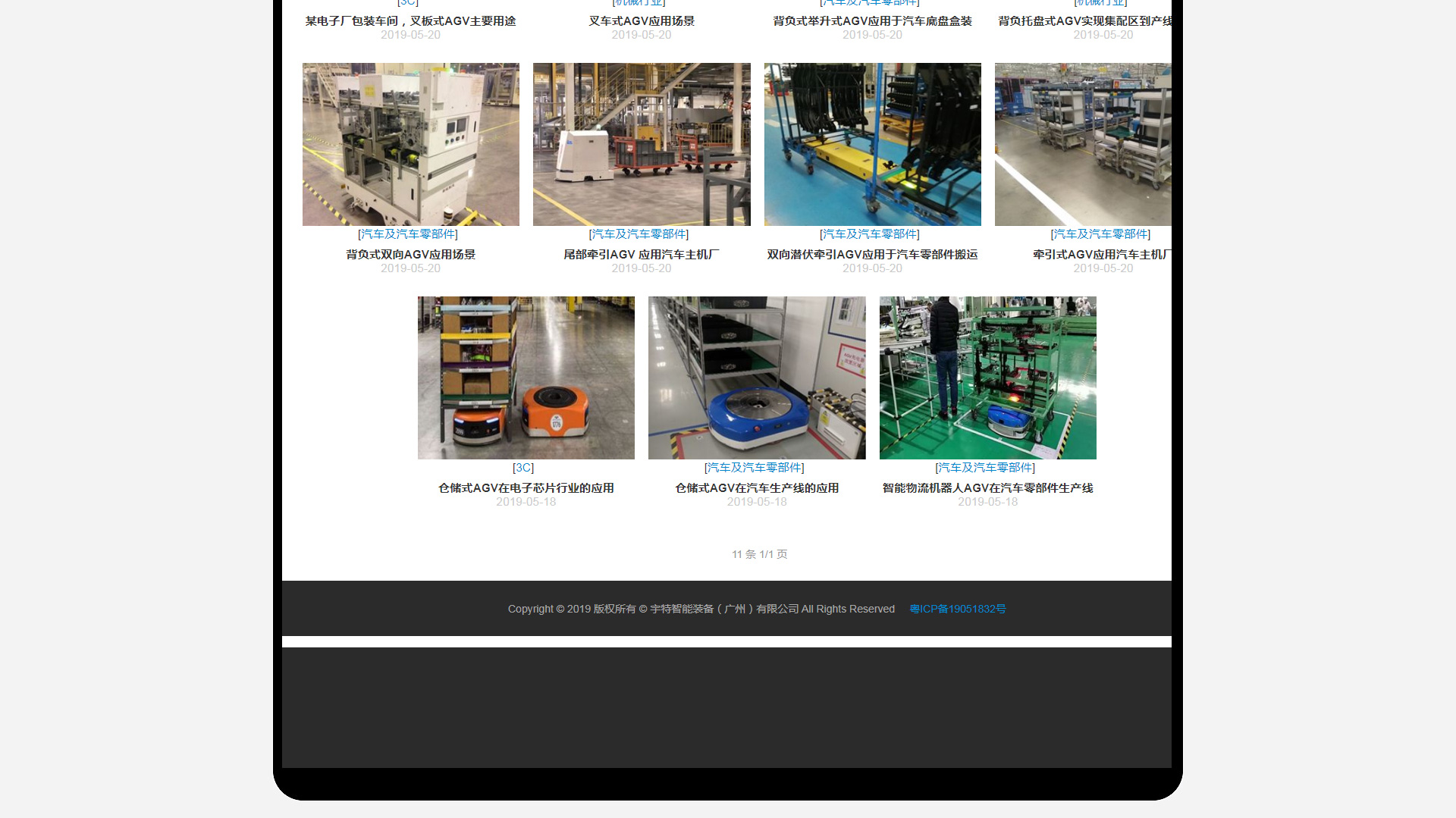Click title 仓储式AGV在汽车生产线的应用
The height and width of the screenshot is (818, 1456).
(x=757, y=488)
